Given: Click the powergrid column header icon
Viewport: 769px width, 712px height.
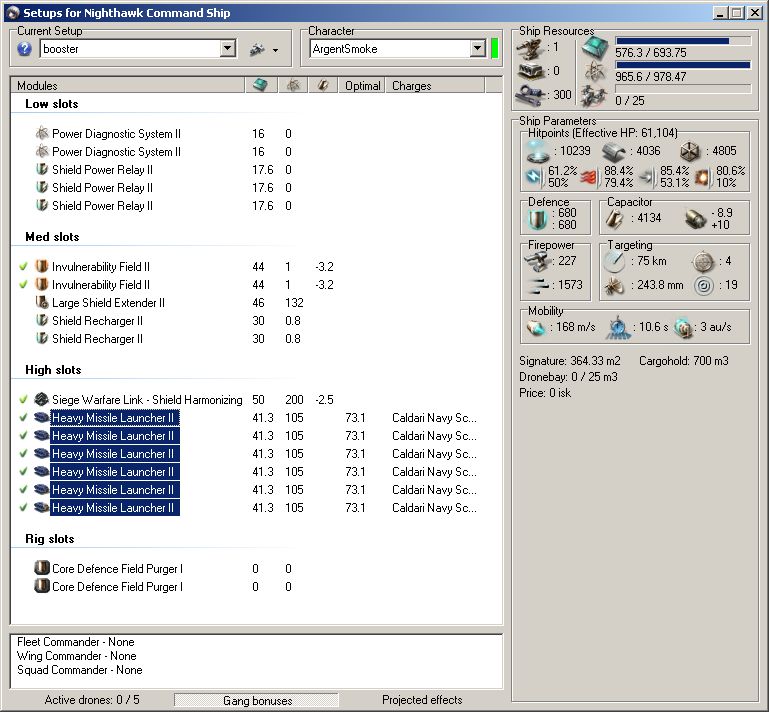Looking at the screenshot, I should [x=293, y=85].
